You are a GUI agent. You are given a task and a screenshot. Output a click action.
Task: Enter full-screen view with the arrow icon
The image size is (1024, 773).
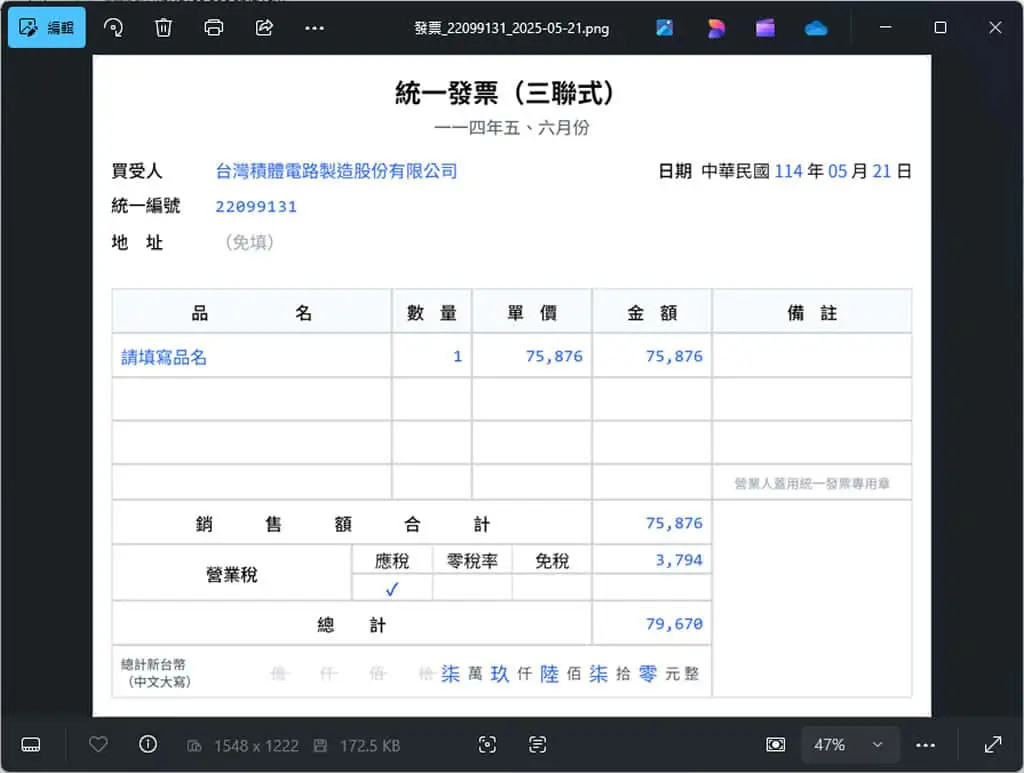point(993,745)
